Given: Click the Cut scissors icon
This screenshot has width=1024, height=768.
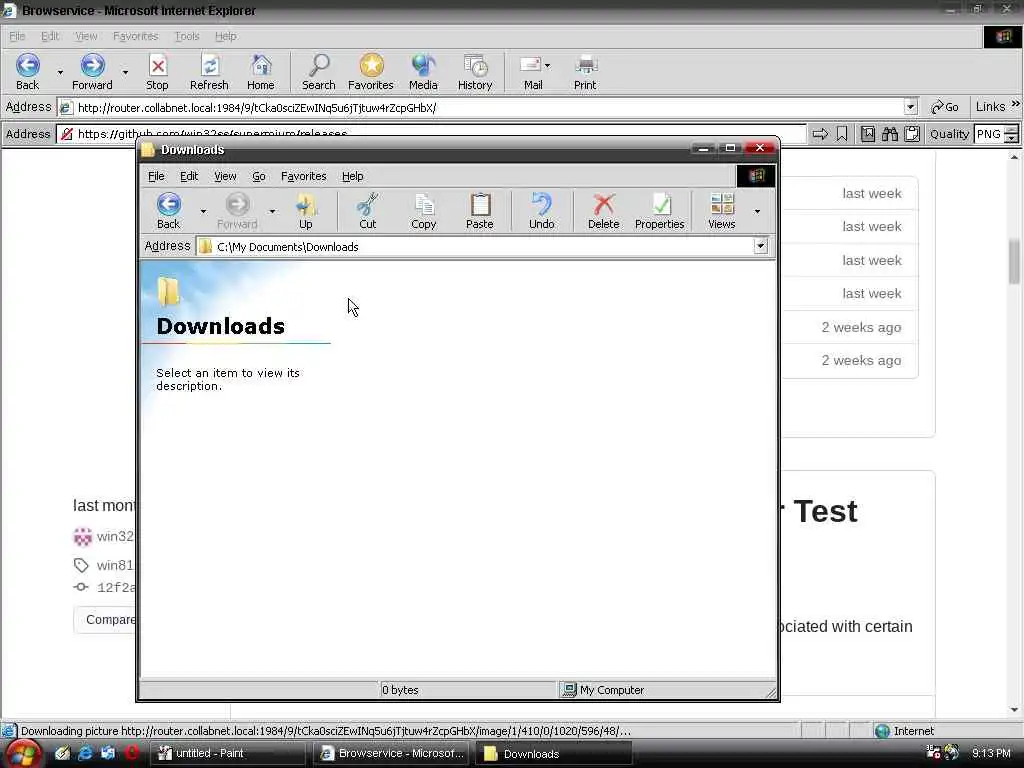Looking at the screenshot, I should [x=368, y=211].
